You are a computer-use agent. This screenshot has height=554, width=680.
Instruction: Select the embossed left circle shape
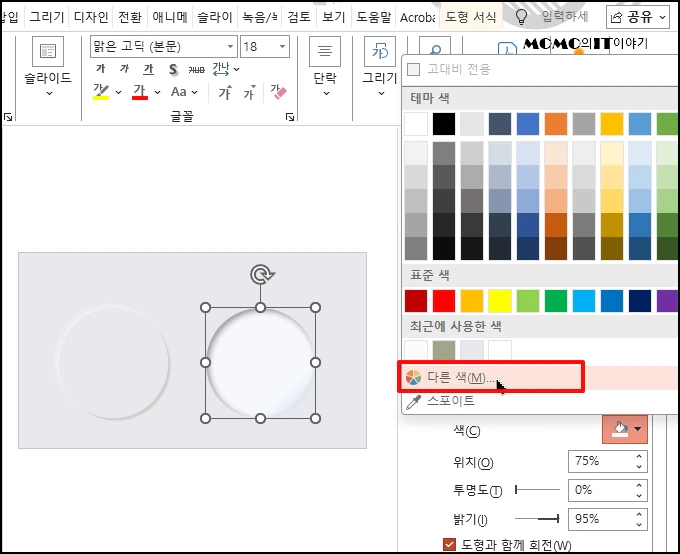114,362
